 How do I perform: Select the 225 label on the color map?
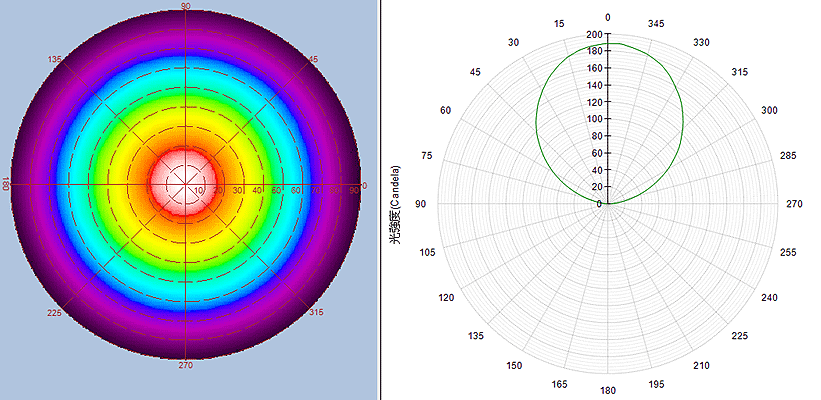point(55,313)
